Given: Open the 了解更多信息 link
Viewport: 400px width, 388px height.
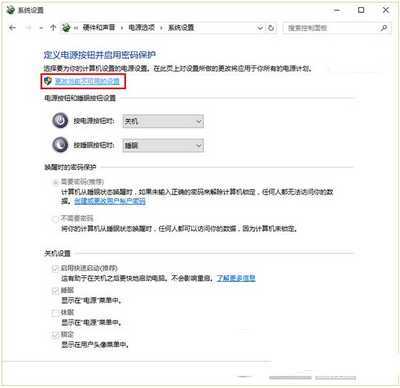Looking at the screenshot, I should [236, 278].
